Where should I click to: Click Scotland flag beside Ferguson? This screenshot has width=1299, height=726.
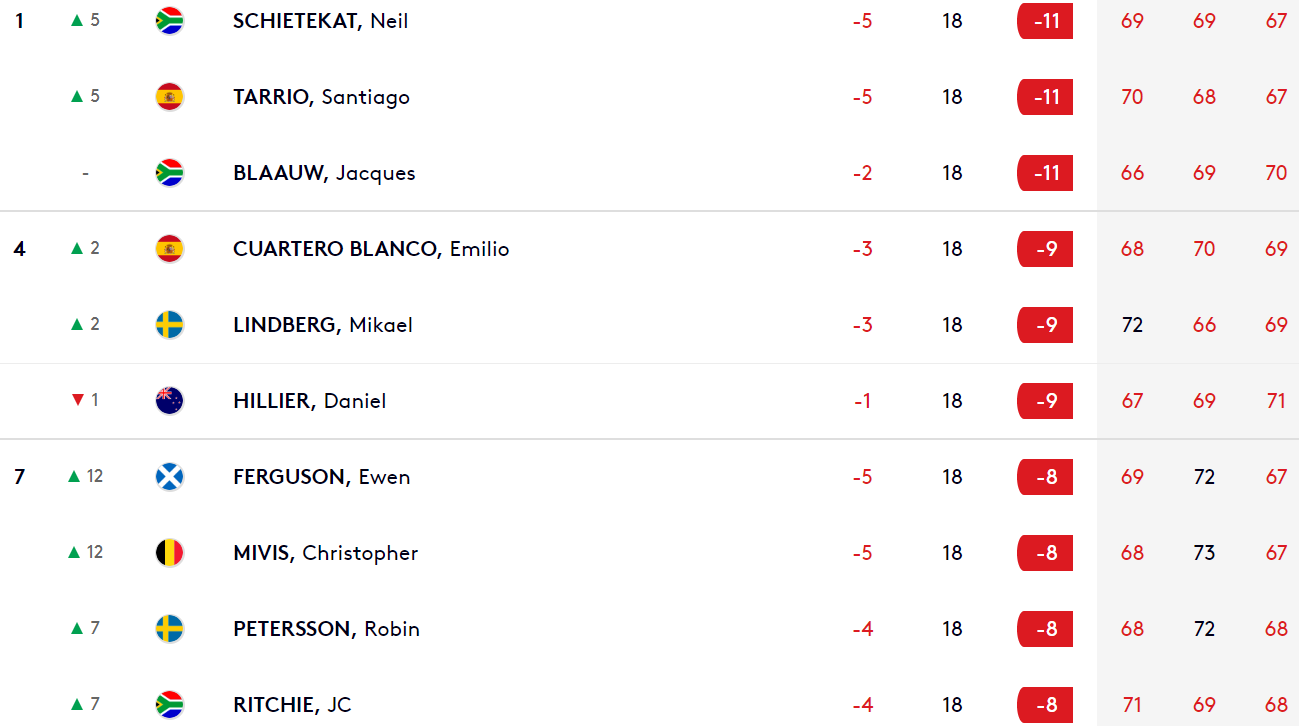pyautogui.click(x=170, y=477)
